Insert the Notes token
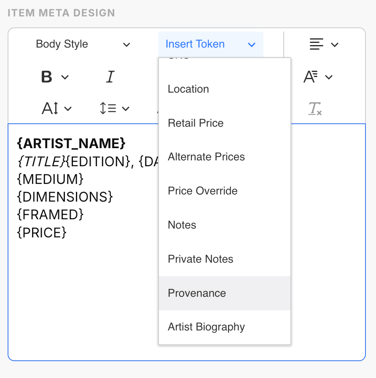Viewport: 376px width, 378px height. (x=225, y=225)
